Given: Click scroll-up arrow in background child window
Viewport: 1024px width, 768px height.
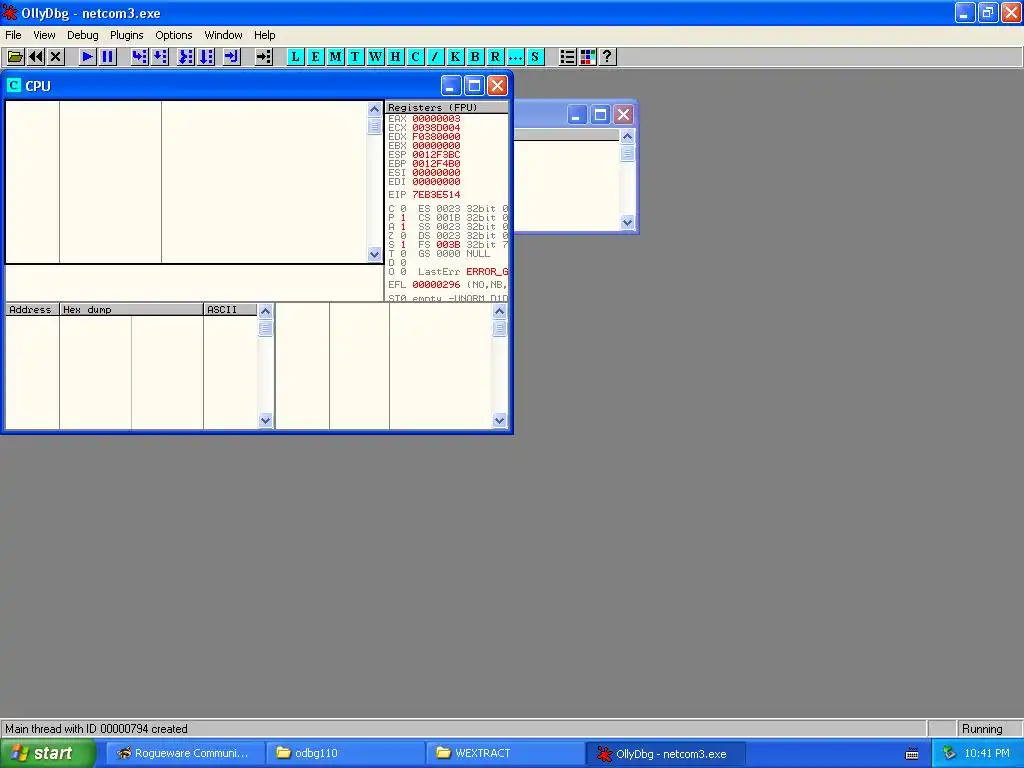Looking at the screenshot, I should pyautogui.click(x=628, y=136).
